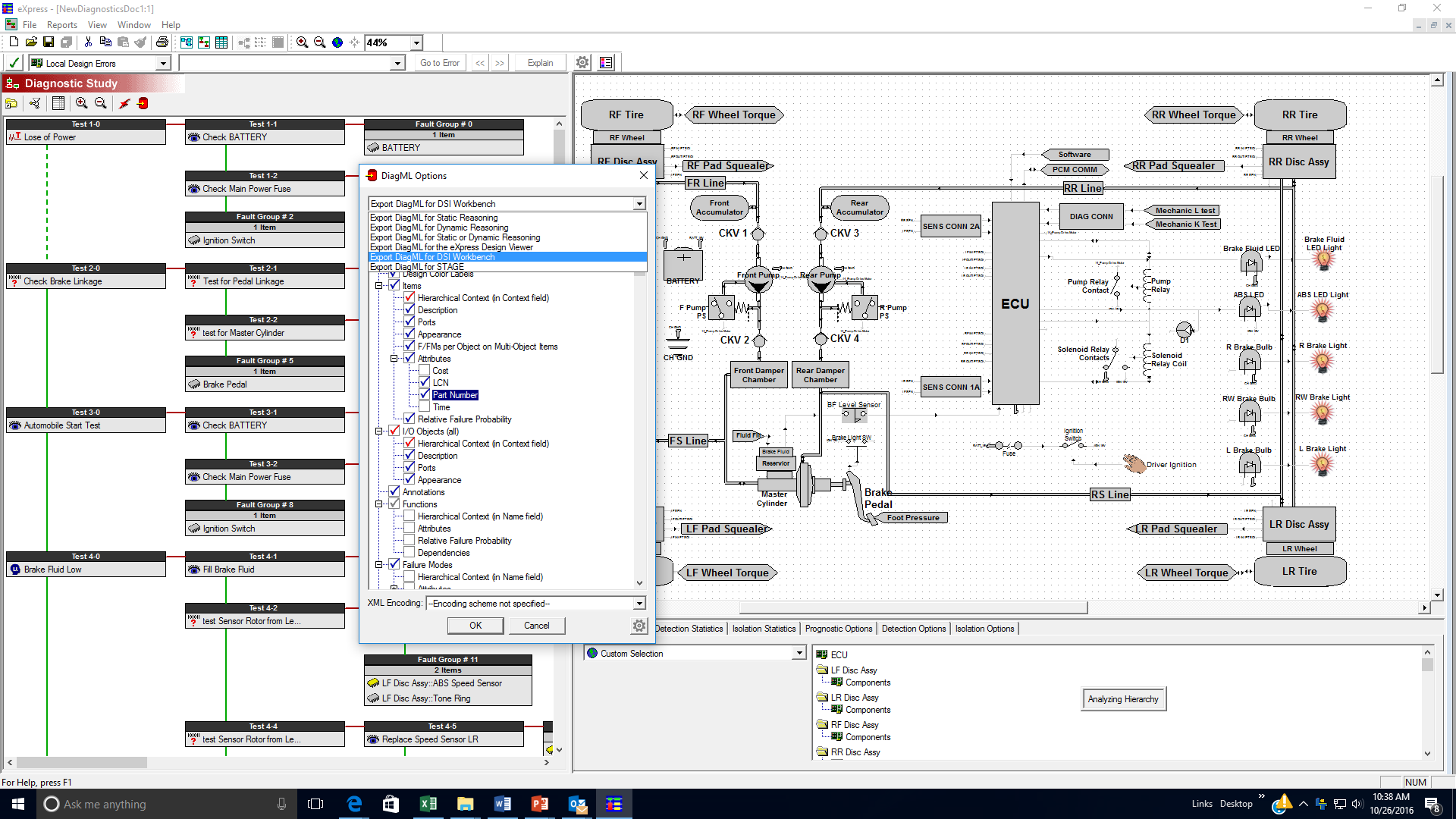The width and height of the screenshot is (1456, 819).
Task: Open the gear settings icon in DiagML dialog
Action: click(639, 626)
